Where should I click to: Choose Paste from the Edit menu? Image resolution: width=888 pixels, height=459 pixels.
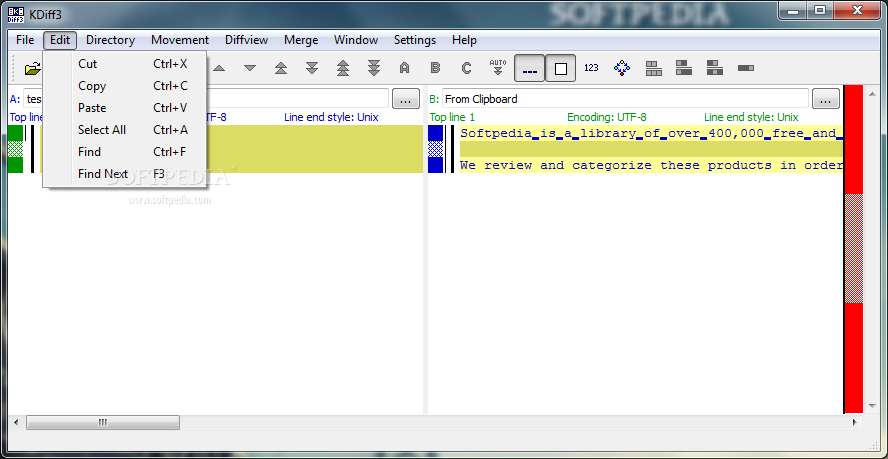[125, 108]
